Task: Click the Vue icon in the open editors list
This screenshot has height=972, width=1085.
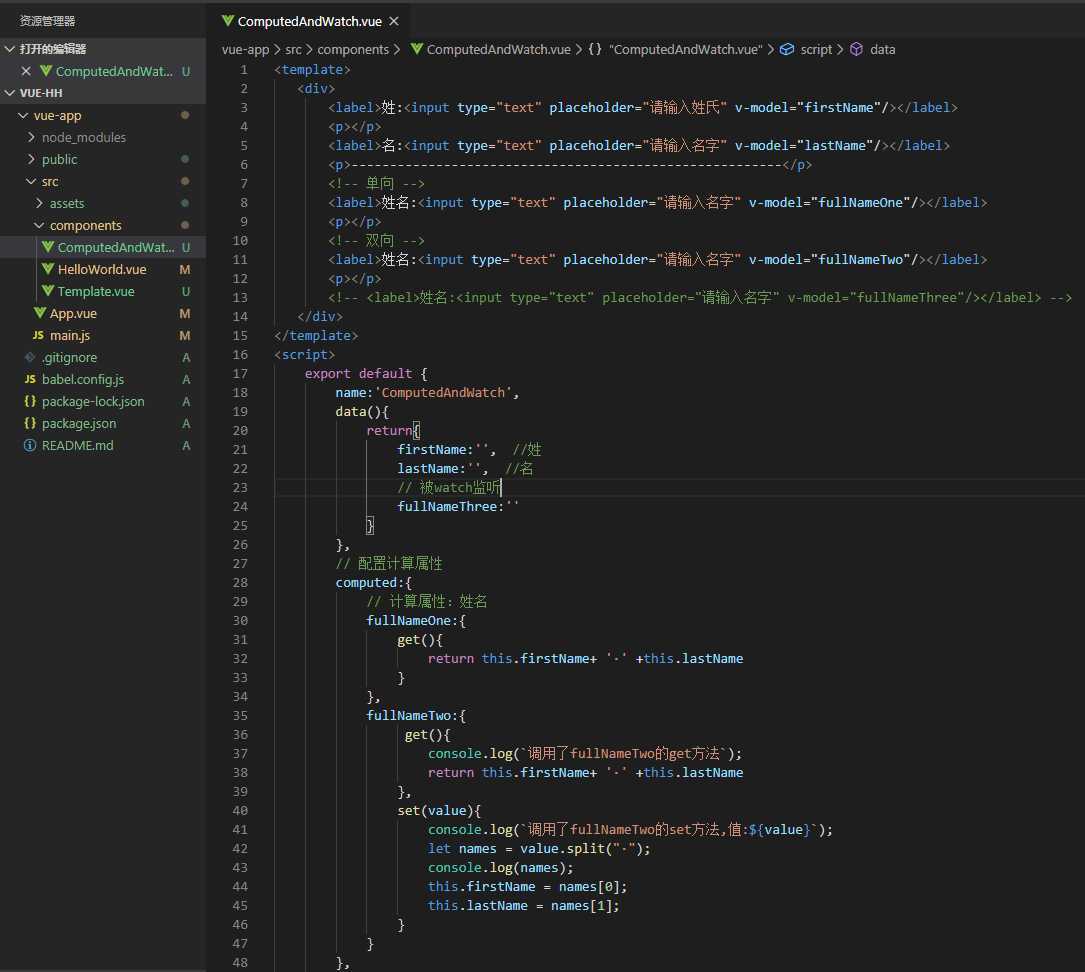Action: [46, 71]
